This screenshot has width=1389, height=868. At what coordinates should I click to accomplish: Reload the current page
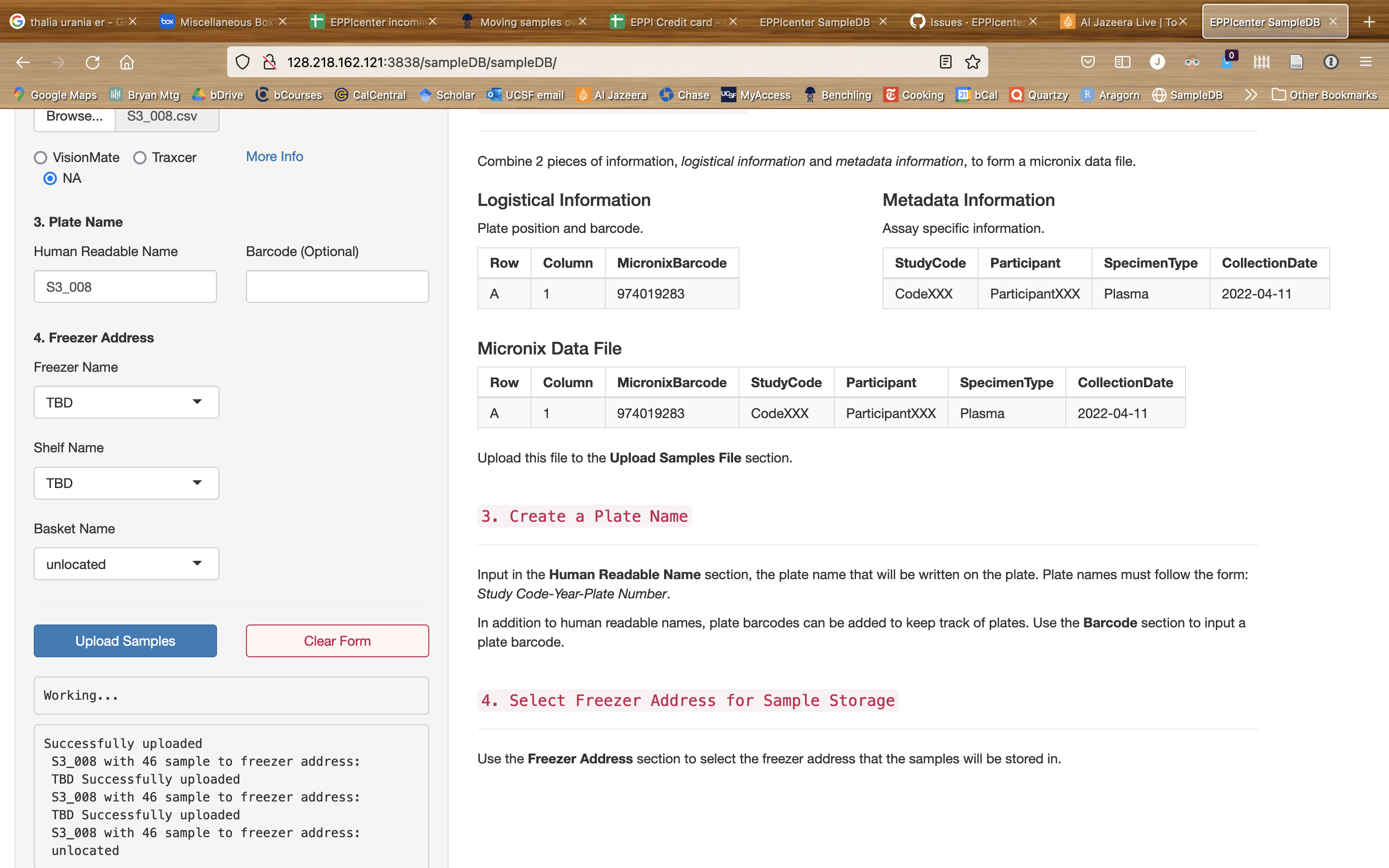pos(93,62)
